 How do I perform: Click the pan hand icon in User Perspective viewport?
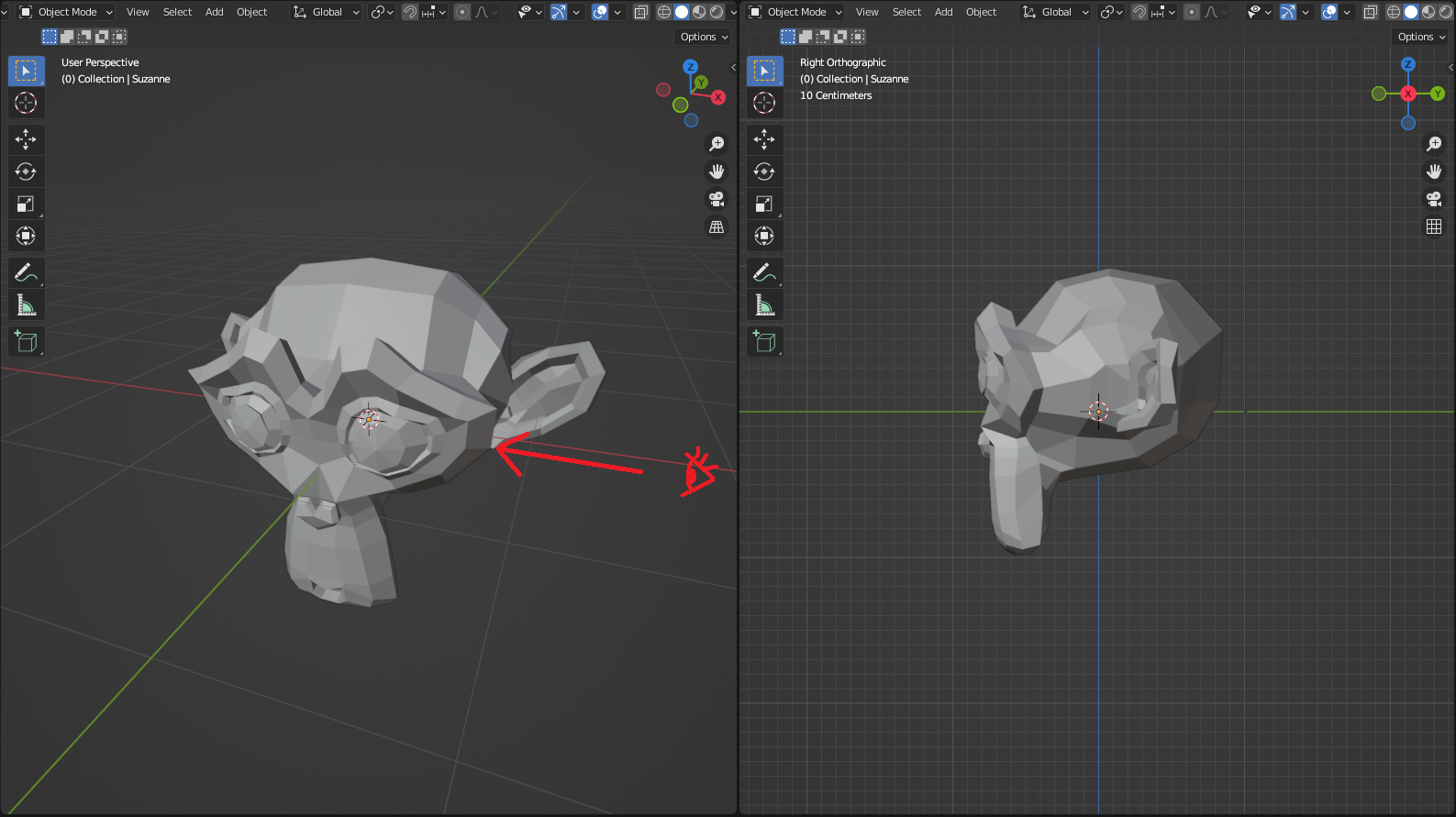point(717,171)
